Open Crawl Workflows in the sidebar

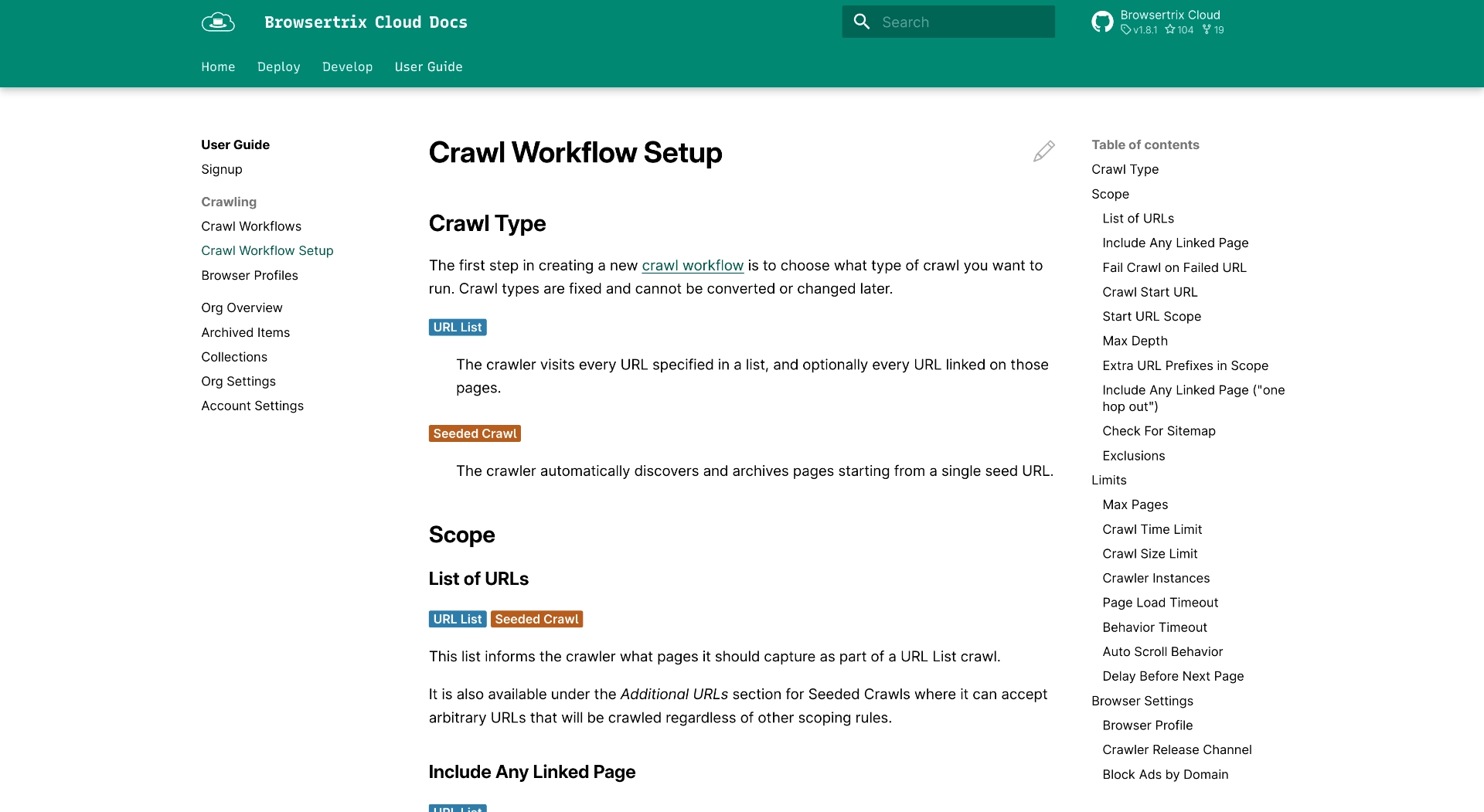coord(251,226)
